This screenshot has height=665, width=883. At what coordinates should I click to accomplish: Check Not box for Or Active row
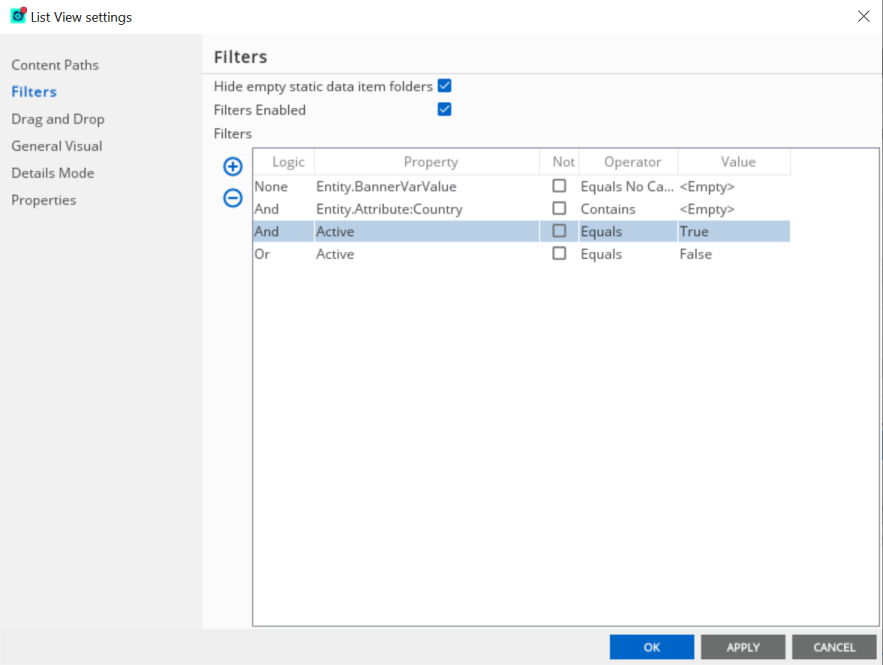559,253
